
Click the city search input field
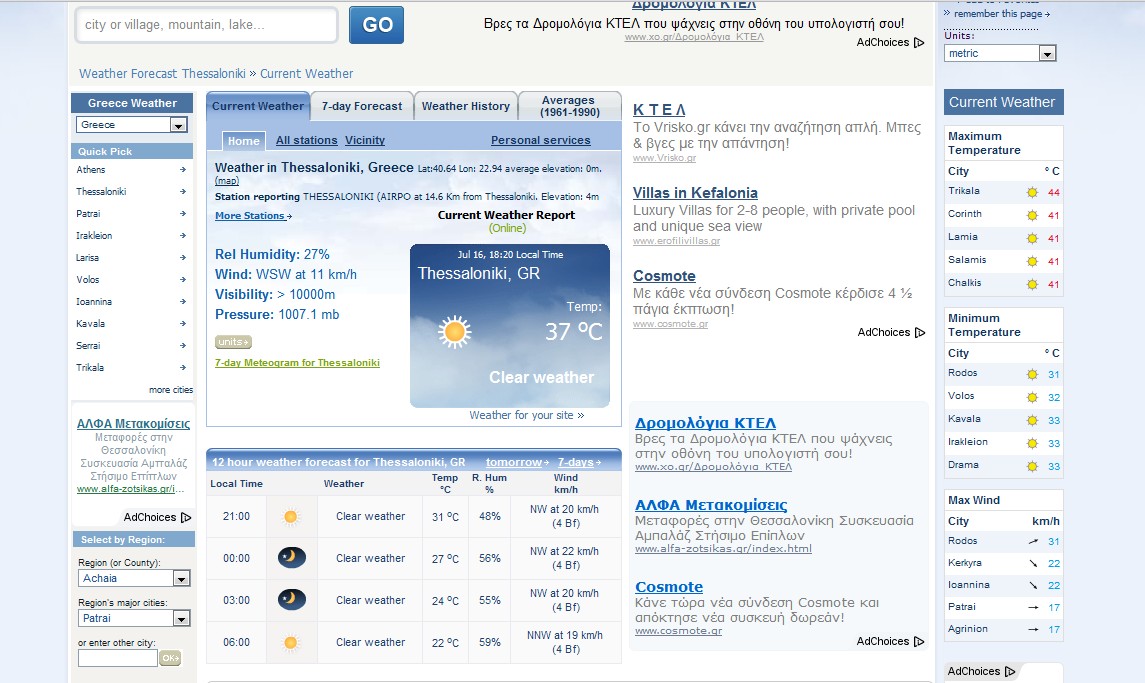[x=207, y=25]
